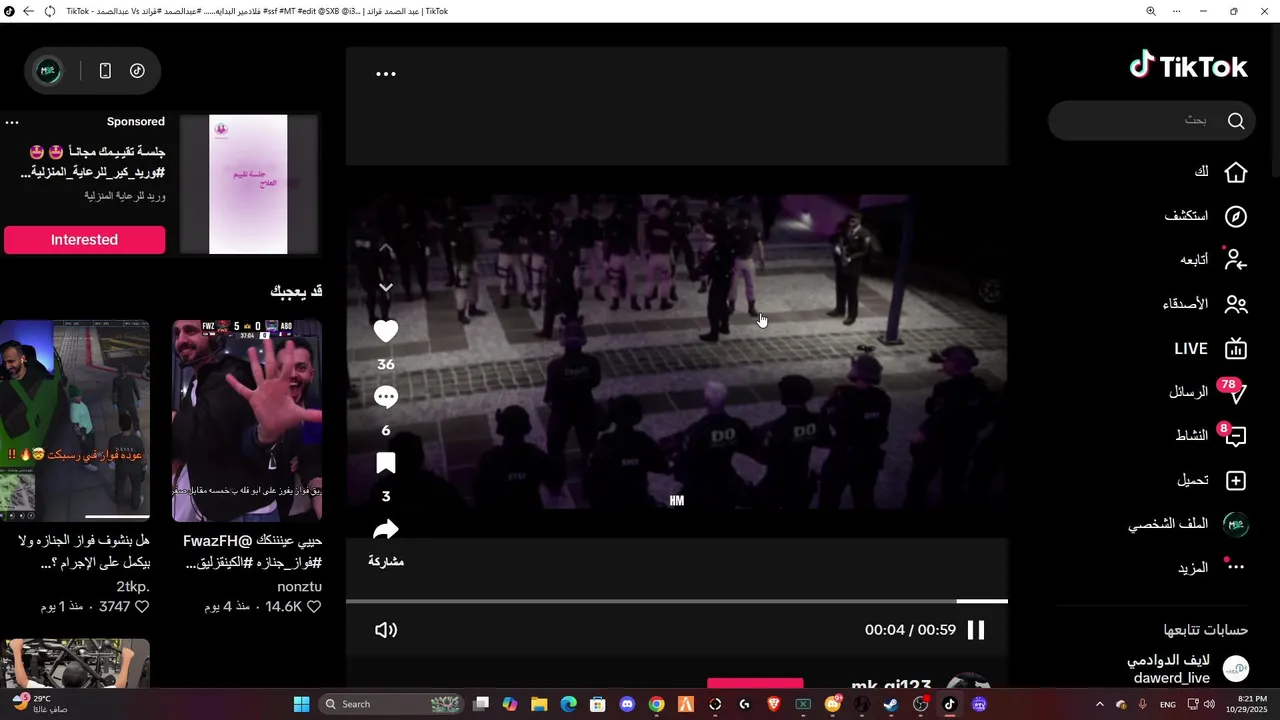
Task: Seek along the video progress bar
Action: (677, 601)
